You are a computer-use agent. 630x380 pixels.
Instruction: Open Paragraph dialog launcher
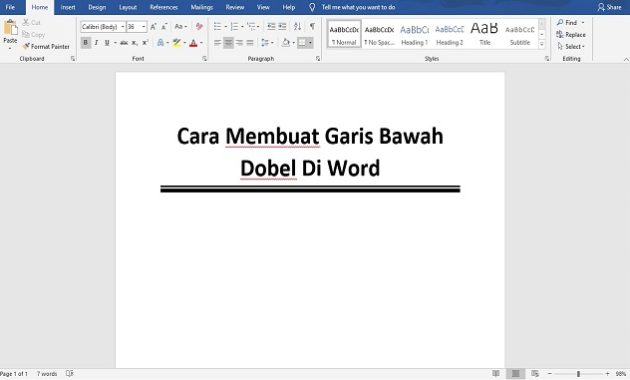click(318, 59)
